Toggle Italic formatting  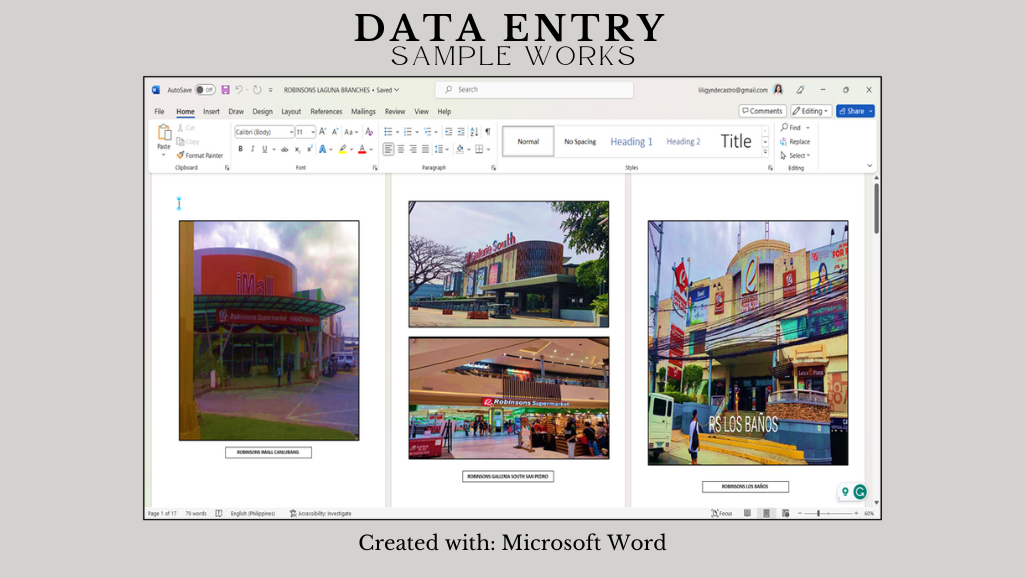(252, 149)
